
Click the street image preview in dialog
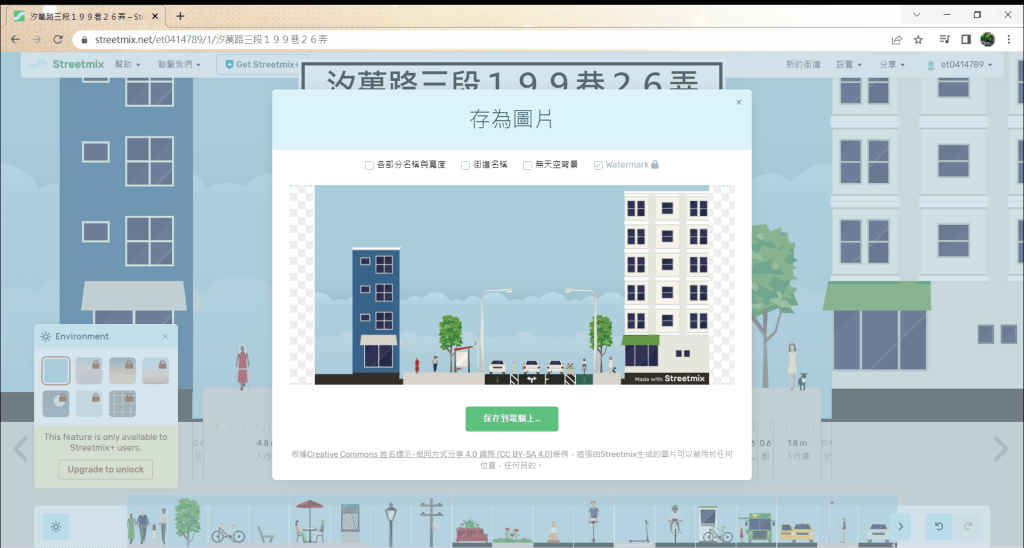tap(512, 285)
